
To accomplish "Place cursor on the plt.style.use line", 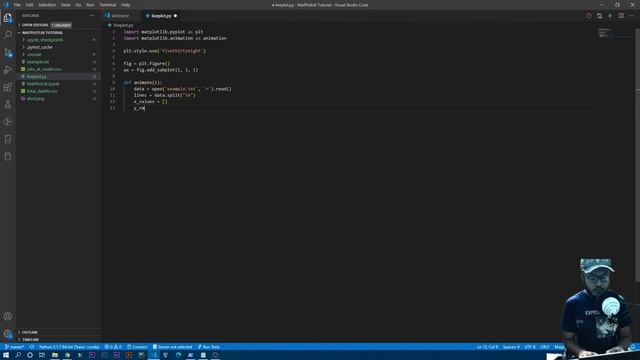I will point(165,51).
